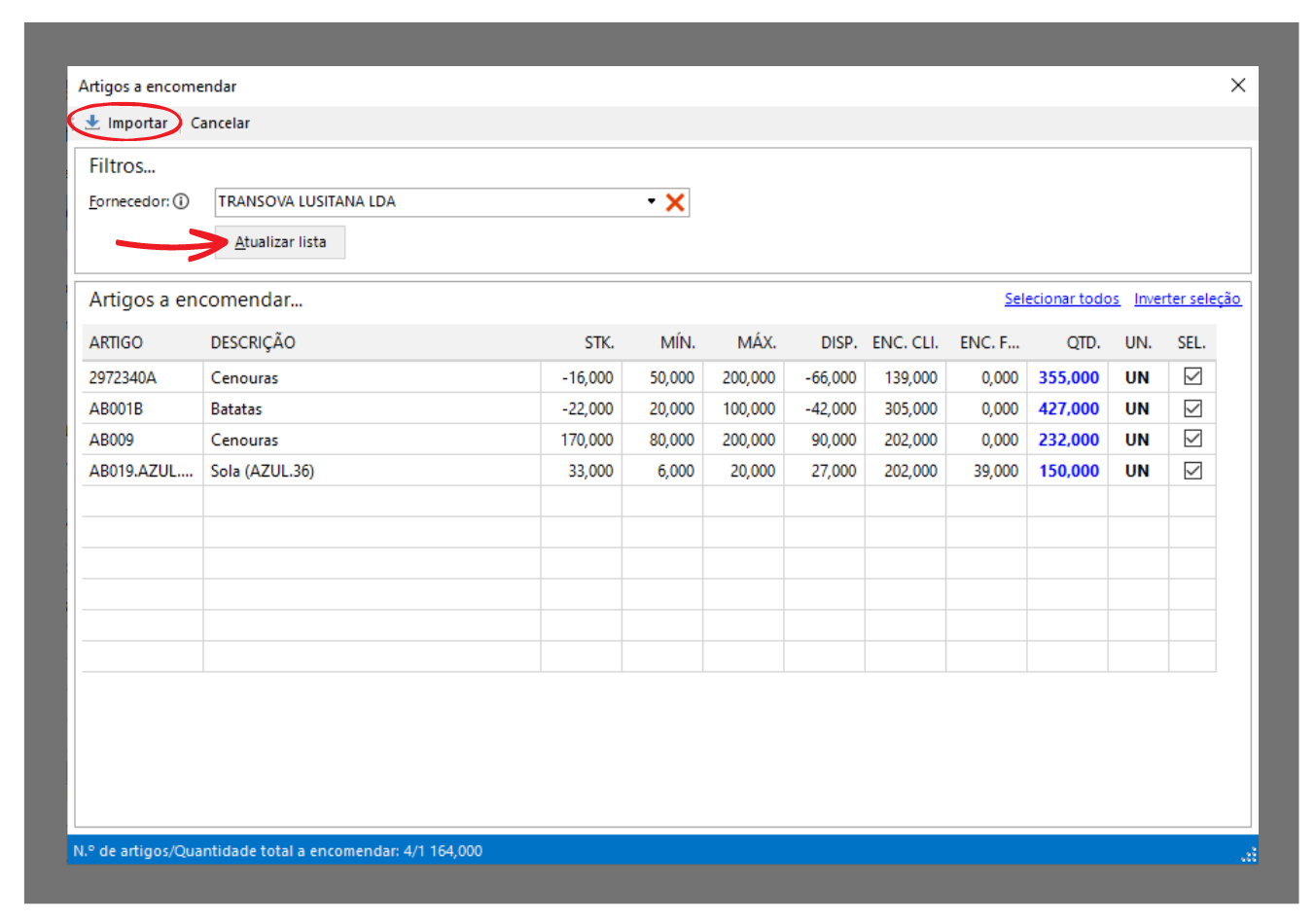The image size is (1316, 921).
Task: Toggle the Sola (AZUL.36) selection checkbox
Action: [1192, 471]
